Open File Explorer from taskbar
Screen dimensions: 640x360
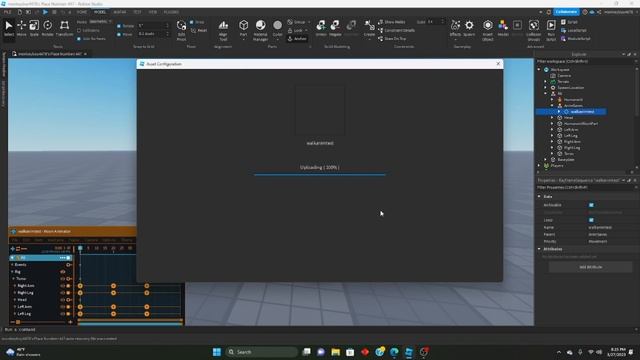pyautogui.click(x=336, y=352)
